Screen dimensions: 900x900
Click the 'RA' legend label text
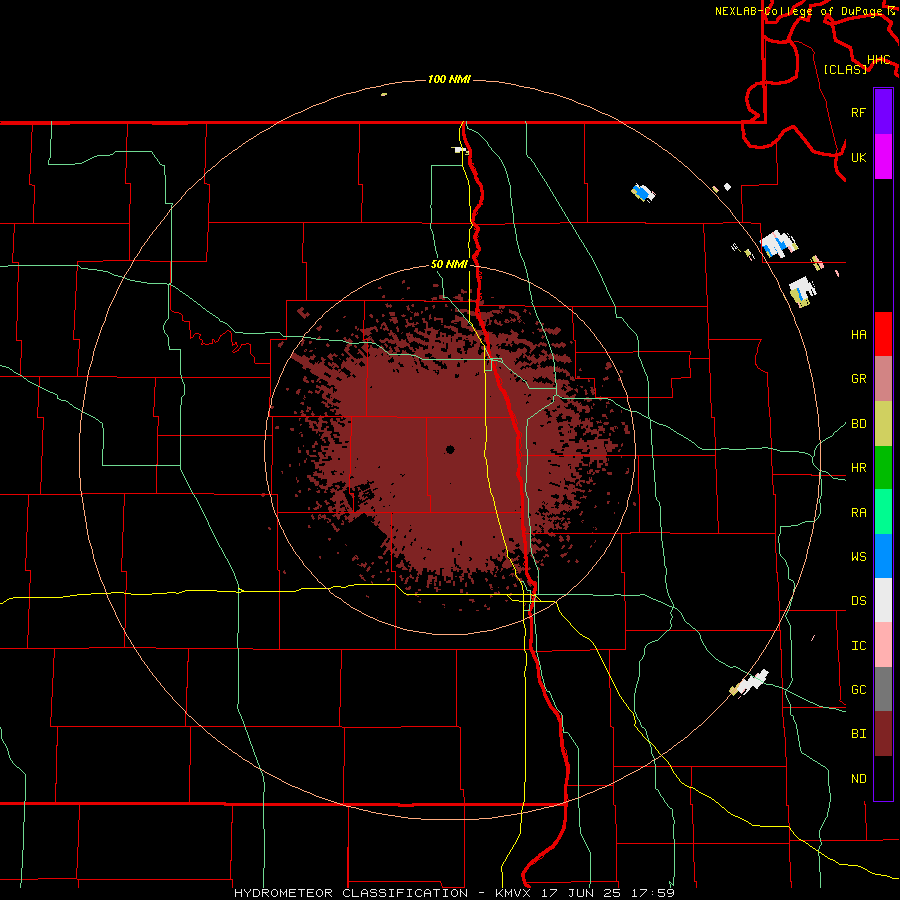(859, 512)
